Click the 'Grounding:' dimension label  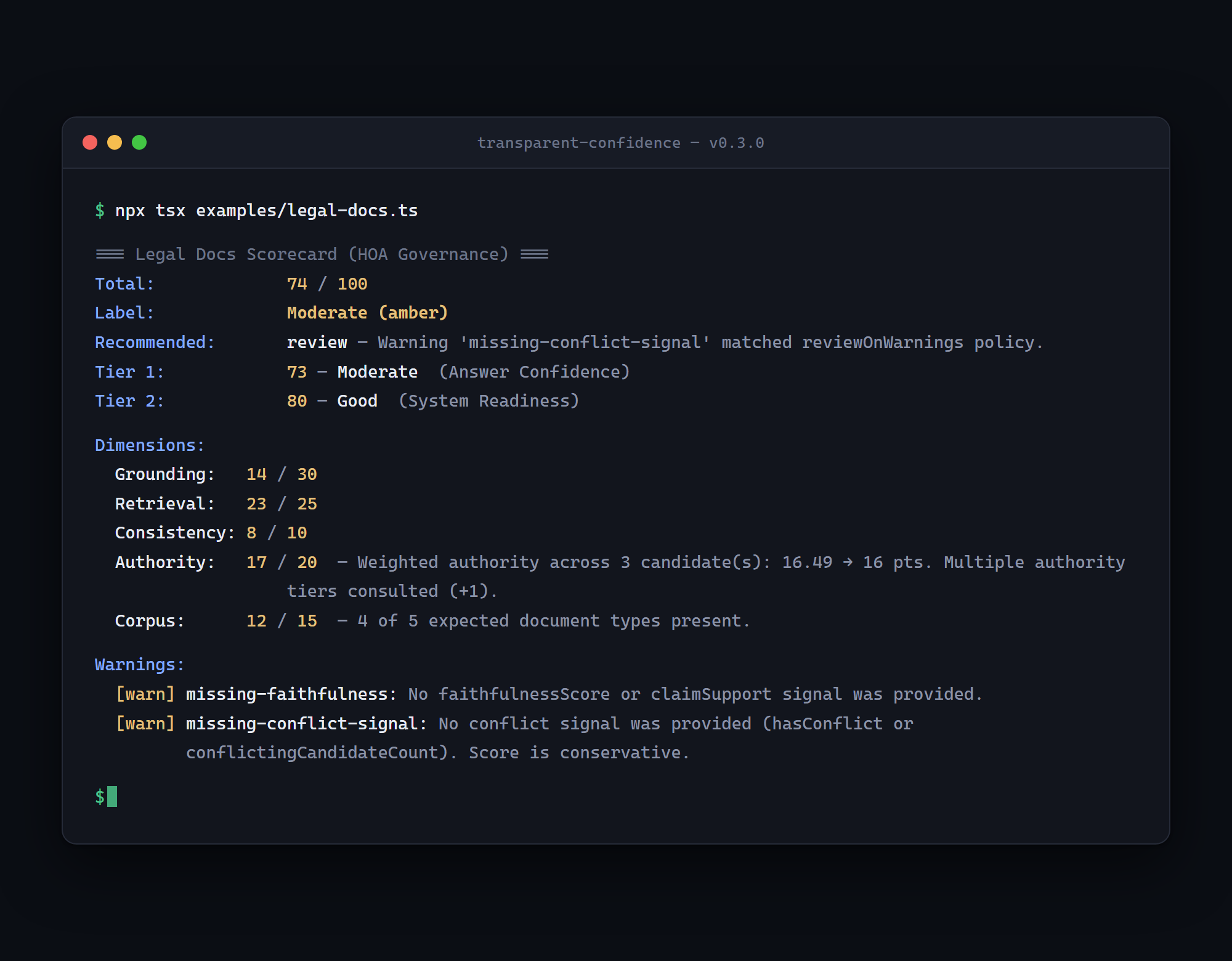pyautogui.click(x=165, y=474)
